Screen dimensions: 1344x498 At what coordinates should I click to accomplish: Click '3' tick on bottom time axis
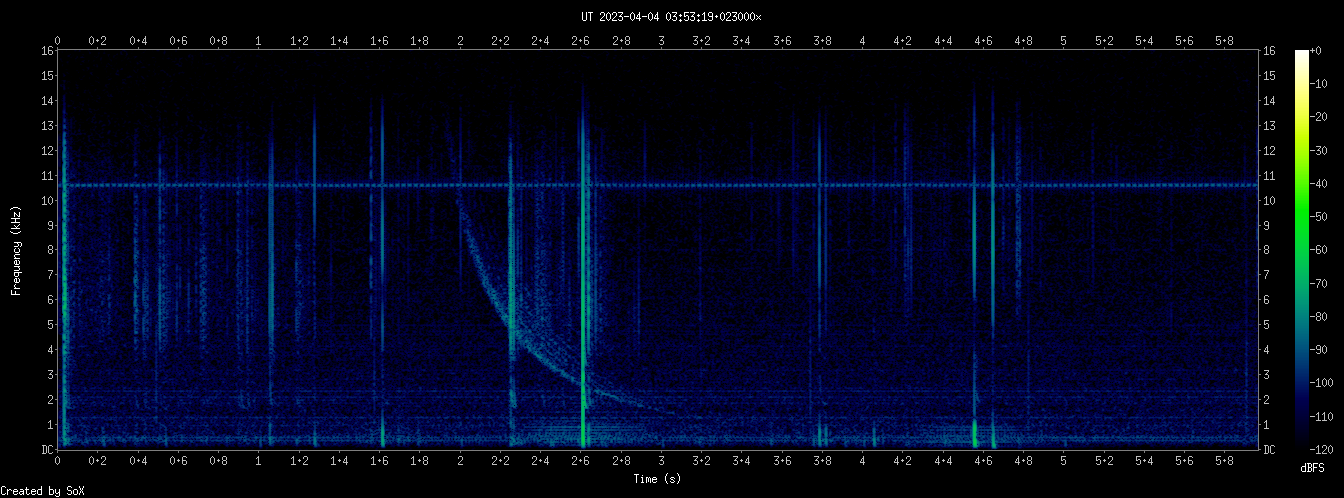[661, 461]
